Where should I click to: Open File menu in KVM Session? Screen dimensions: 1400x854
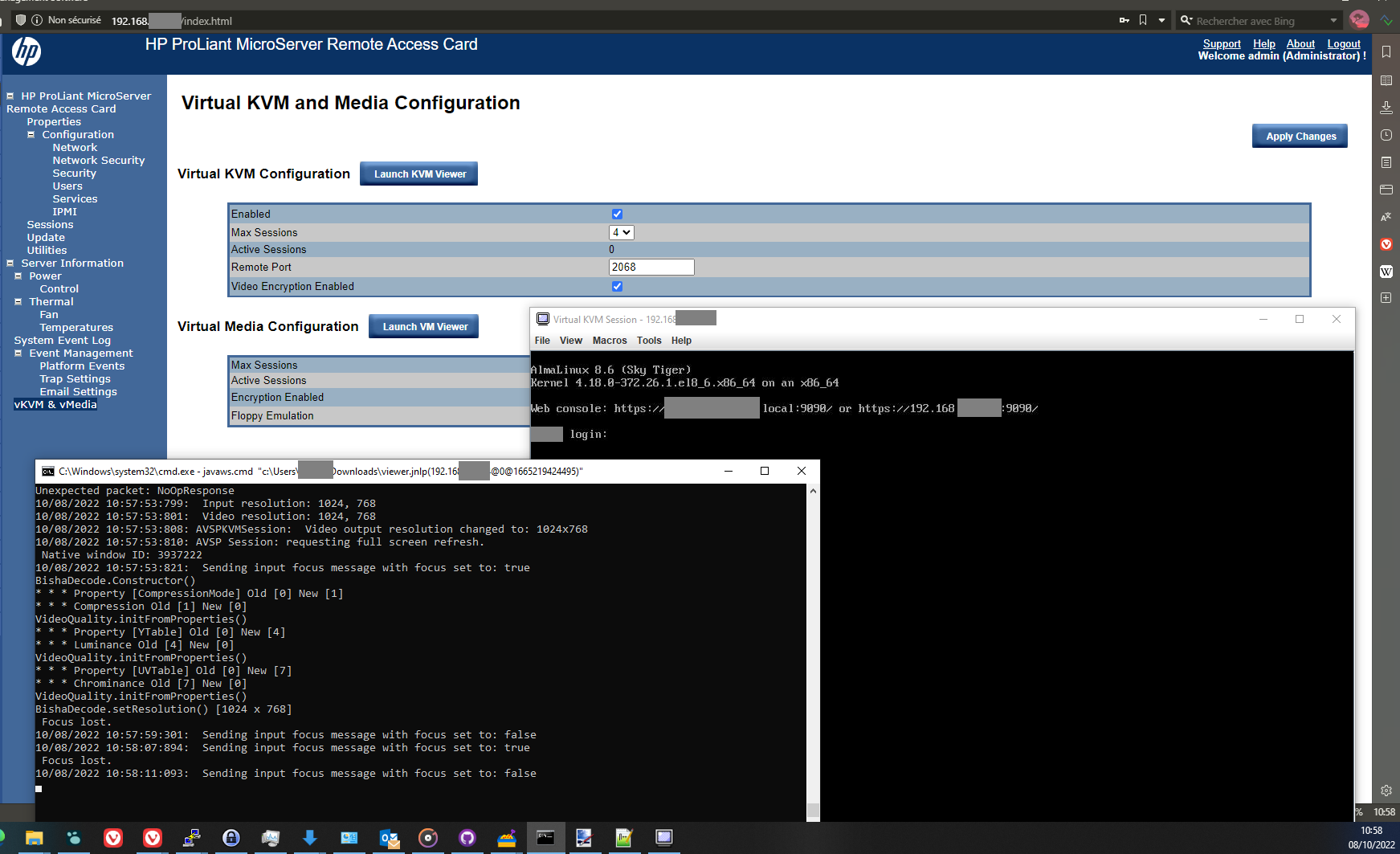542,341
